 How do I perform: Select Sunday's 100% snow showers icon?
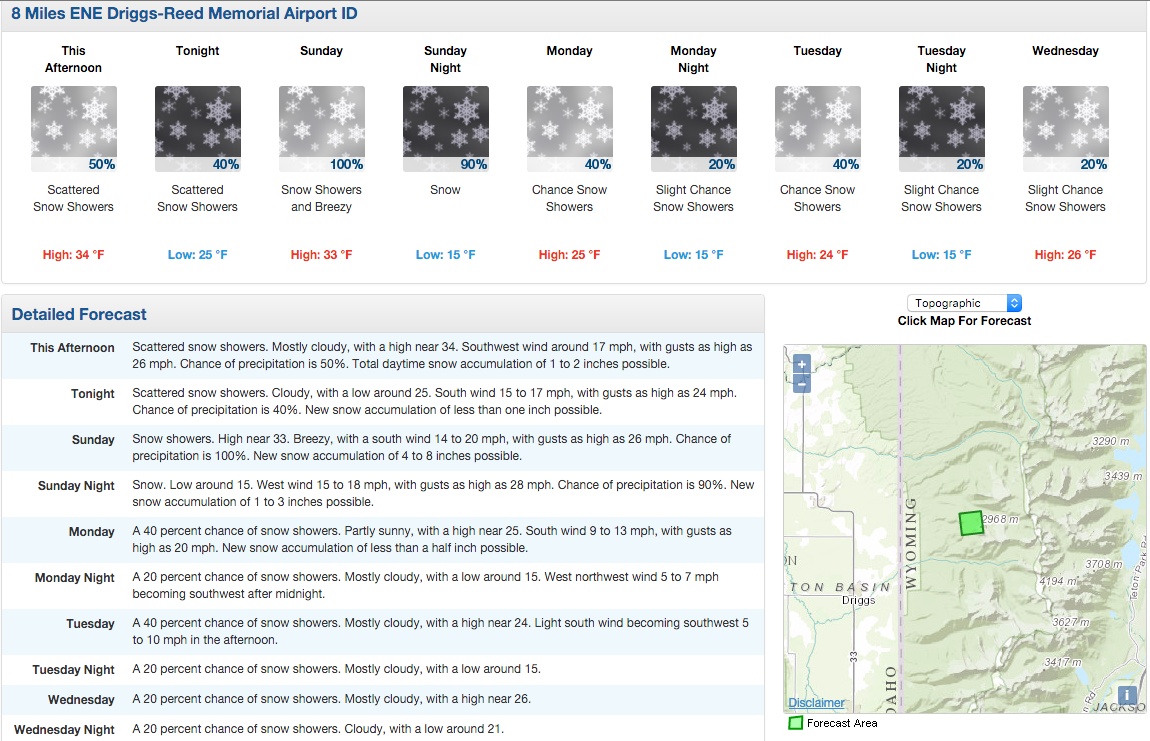pos(321,129)
